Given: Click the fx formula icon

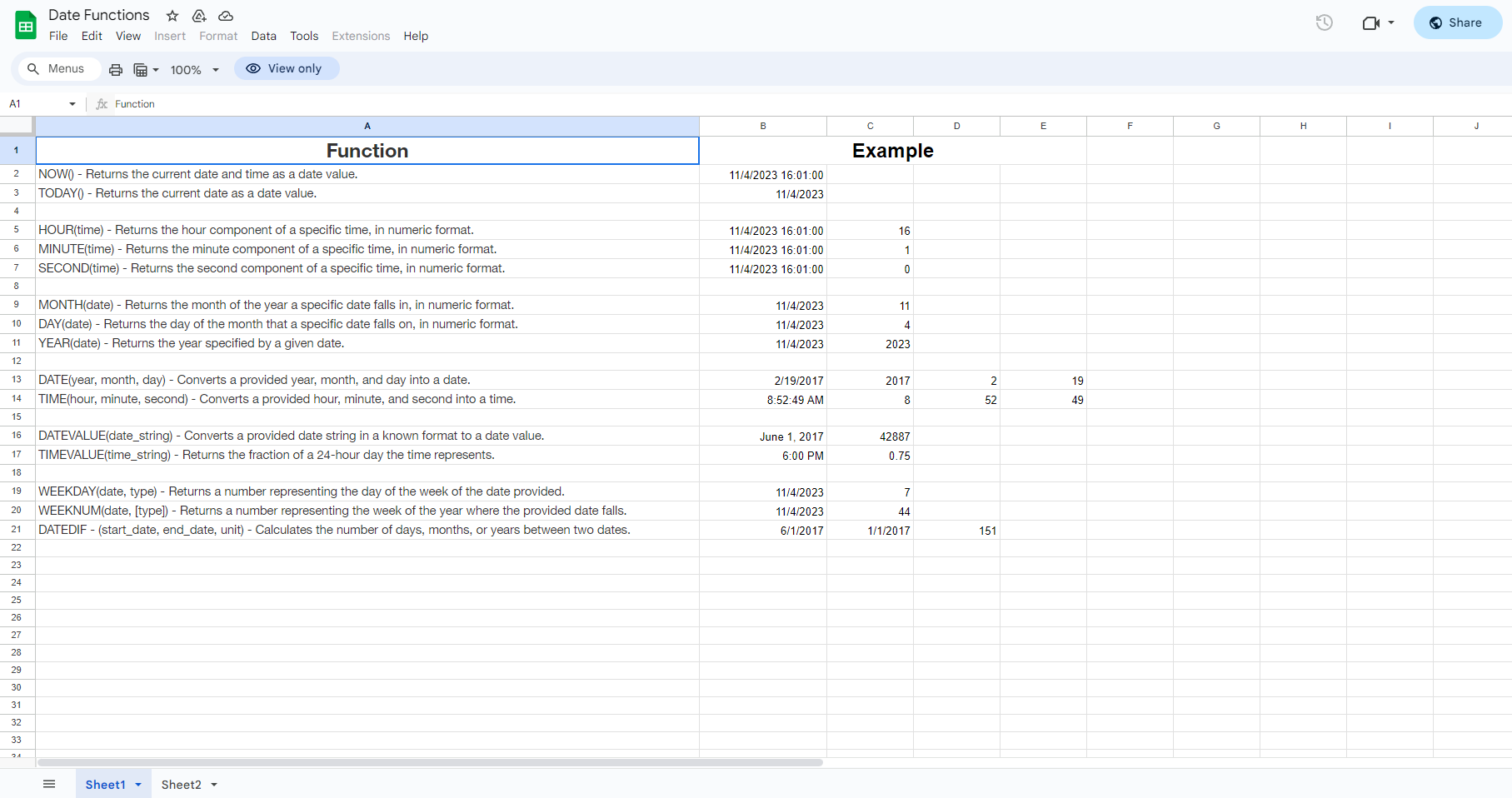Looking at the screenshot, I should click(102, 104).
